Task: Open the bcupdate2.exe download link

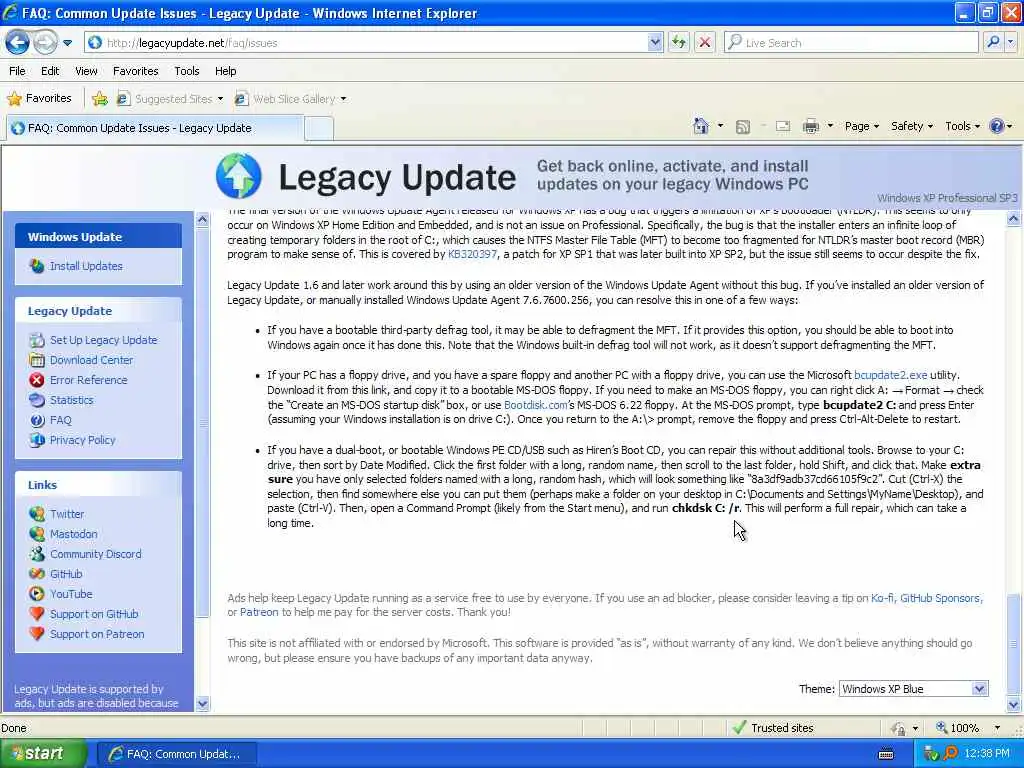Action: pyautogui.click(x=890, y=375)
